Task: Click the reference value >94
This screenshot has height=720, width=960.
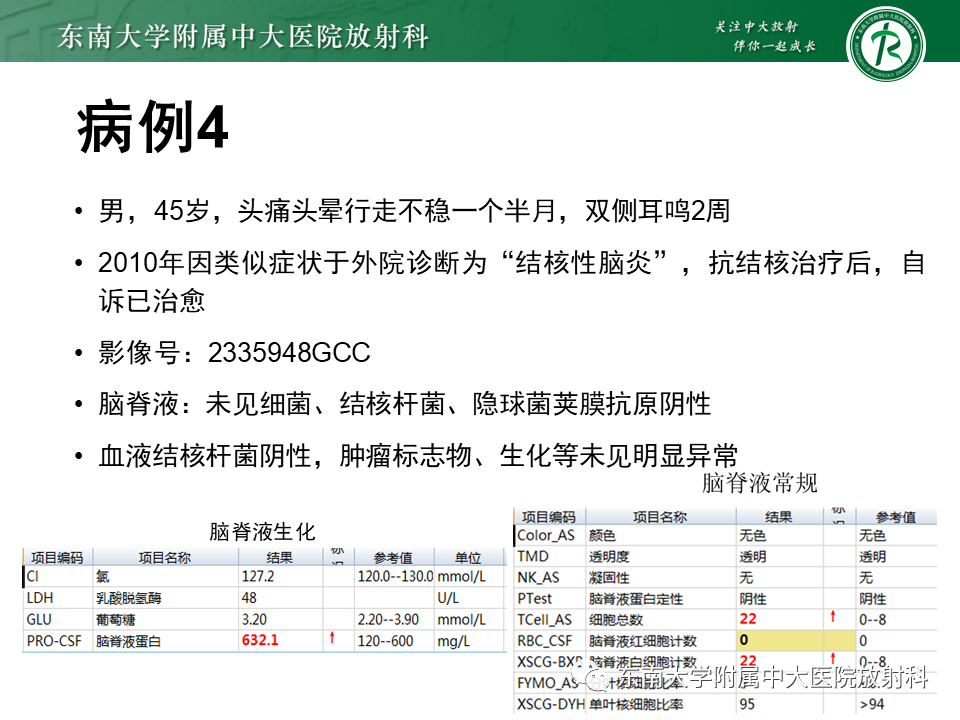Action: pos(872,704)
